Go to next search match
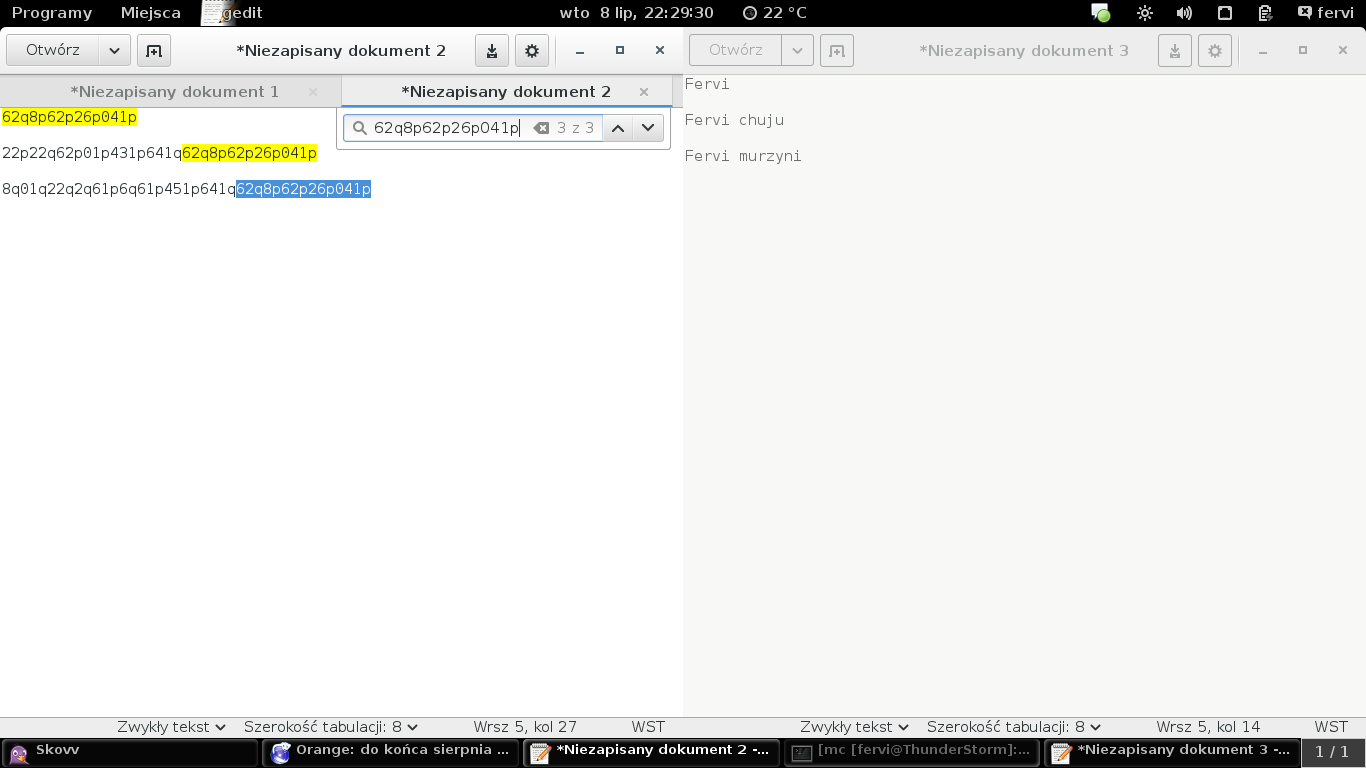1366x768 pixels. [648, 128]
